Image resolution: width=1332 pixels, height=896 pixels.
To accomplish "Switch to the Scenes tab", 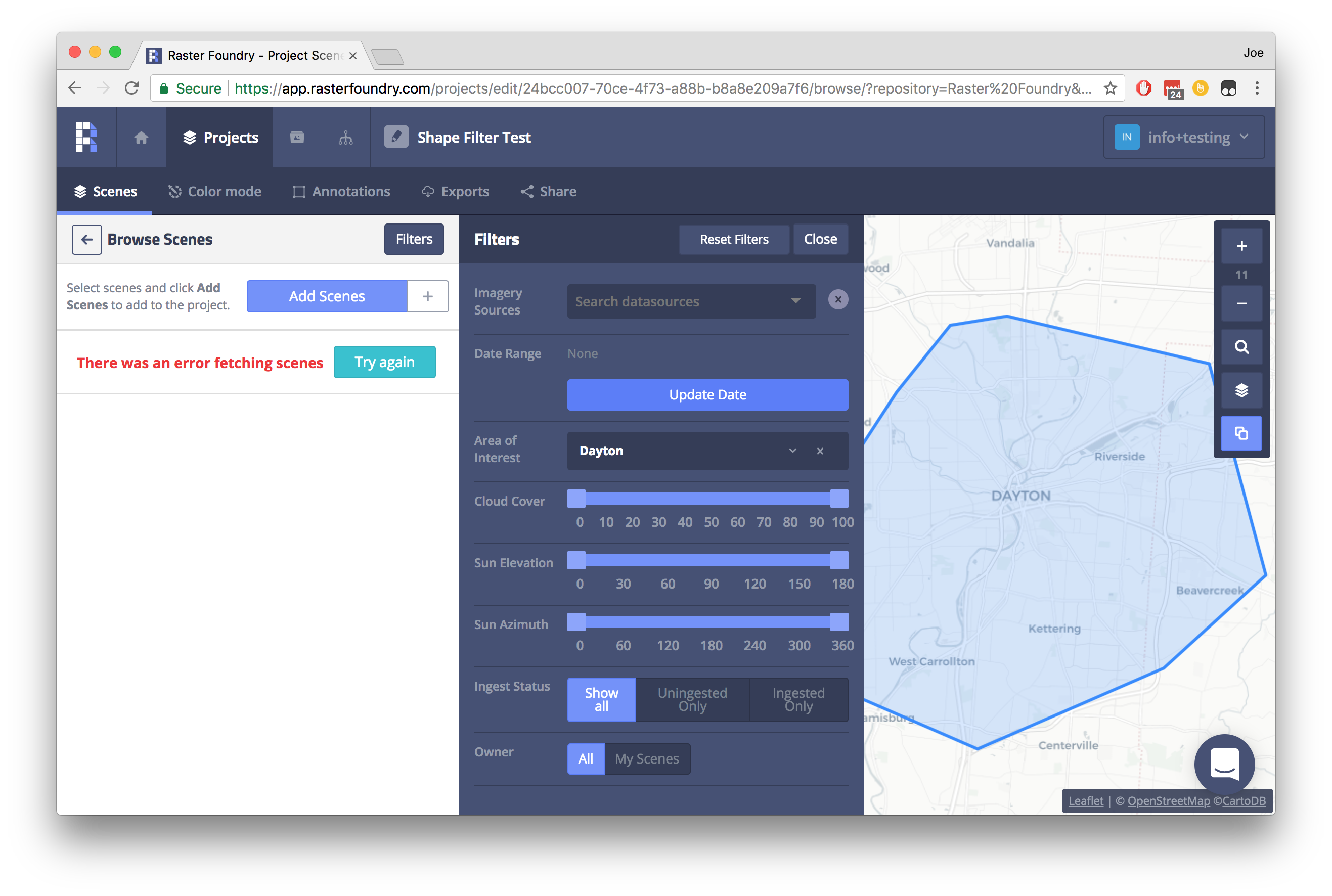I will point(105,192).
